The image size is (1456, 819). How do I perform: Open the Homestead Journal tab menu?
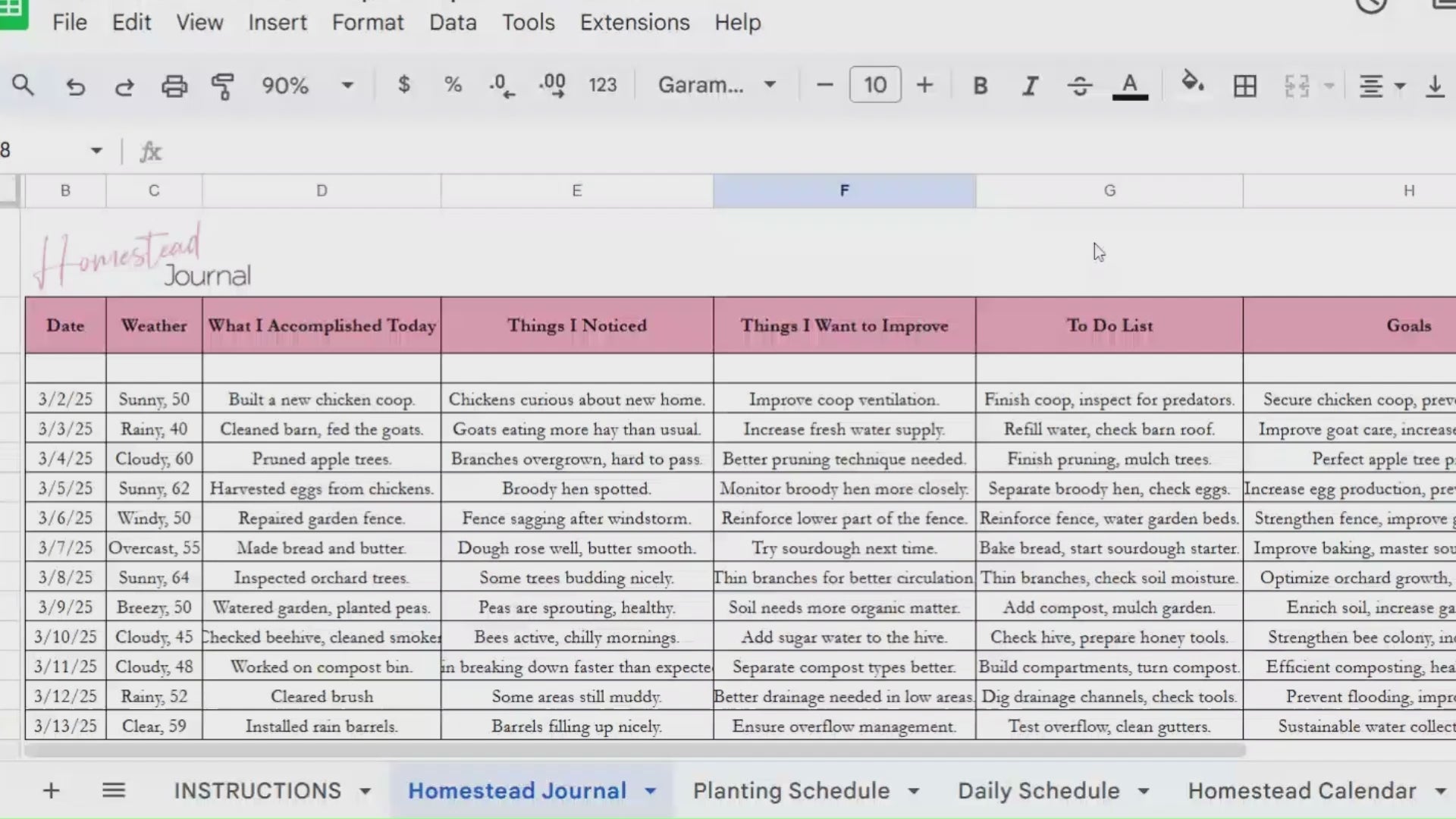coord(651,790)
